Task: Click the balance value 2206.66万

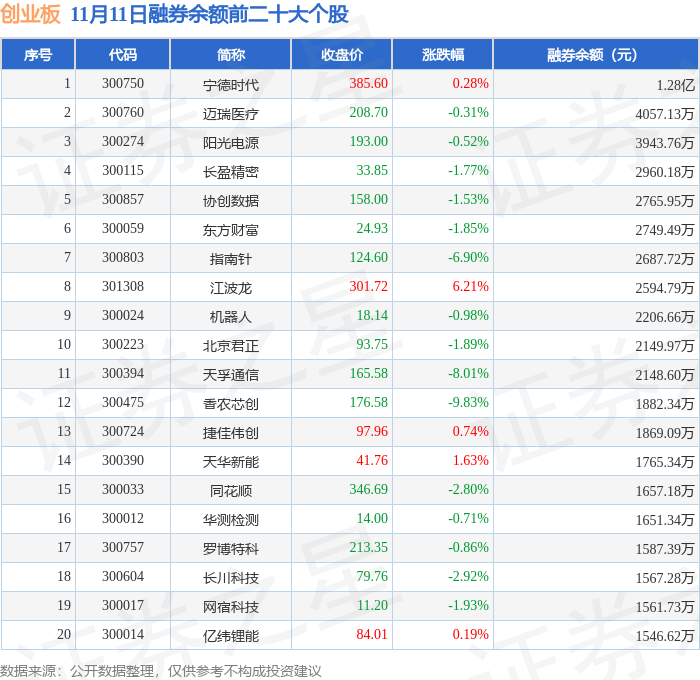Action: [x=665, y=317]
